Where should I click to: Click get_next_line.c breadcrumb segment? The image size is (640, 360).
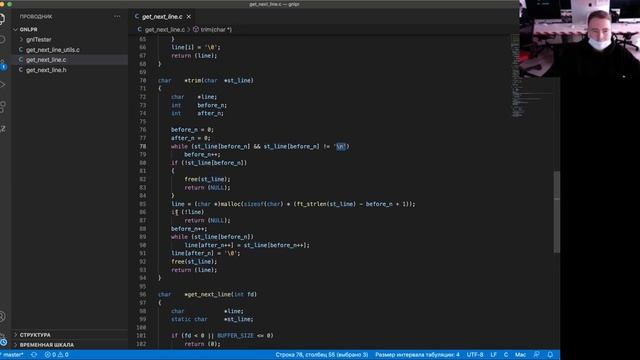164,29
